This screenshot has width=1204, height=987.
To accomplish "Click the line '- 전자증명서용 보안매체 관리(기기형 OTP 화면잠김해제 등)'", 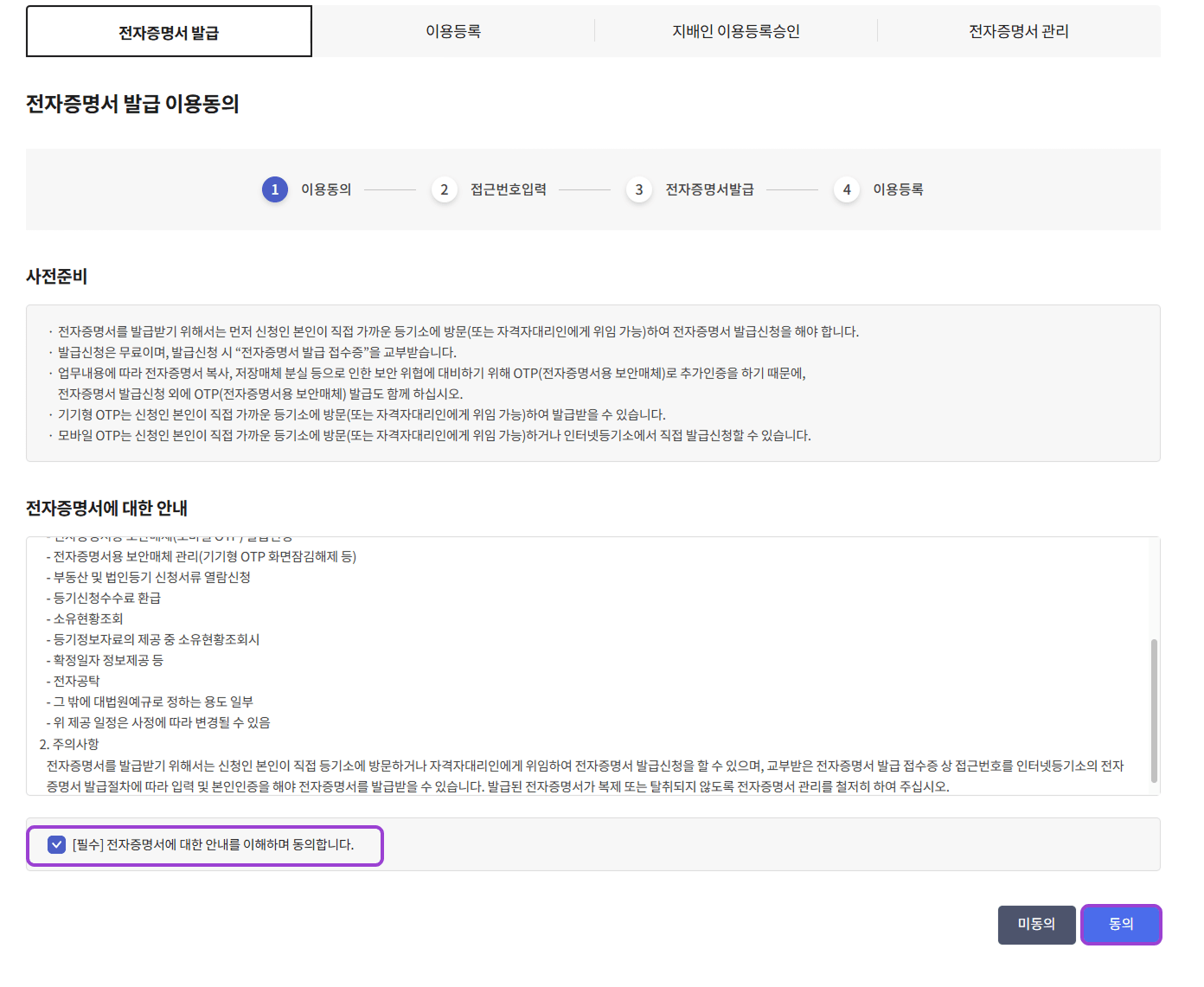I will coord(202,556).
